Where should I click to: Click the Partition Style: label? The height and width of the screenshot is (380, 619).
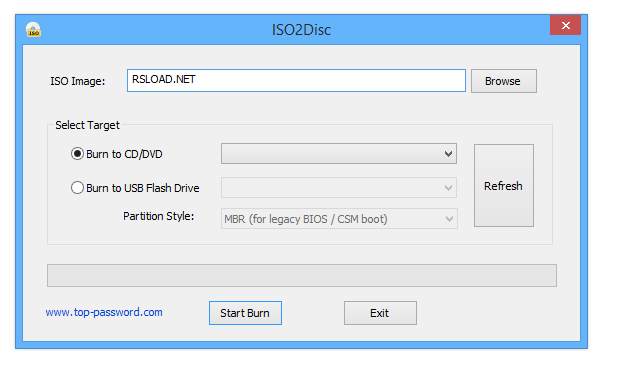(x=159, y=216)
